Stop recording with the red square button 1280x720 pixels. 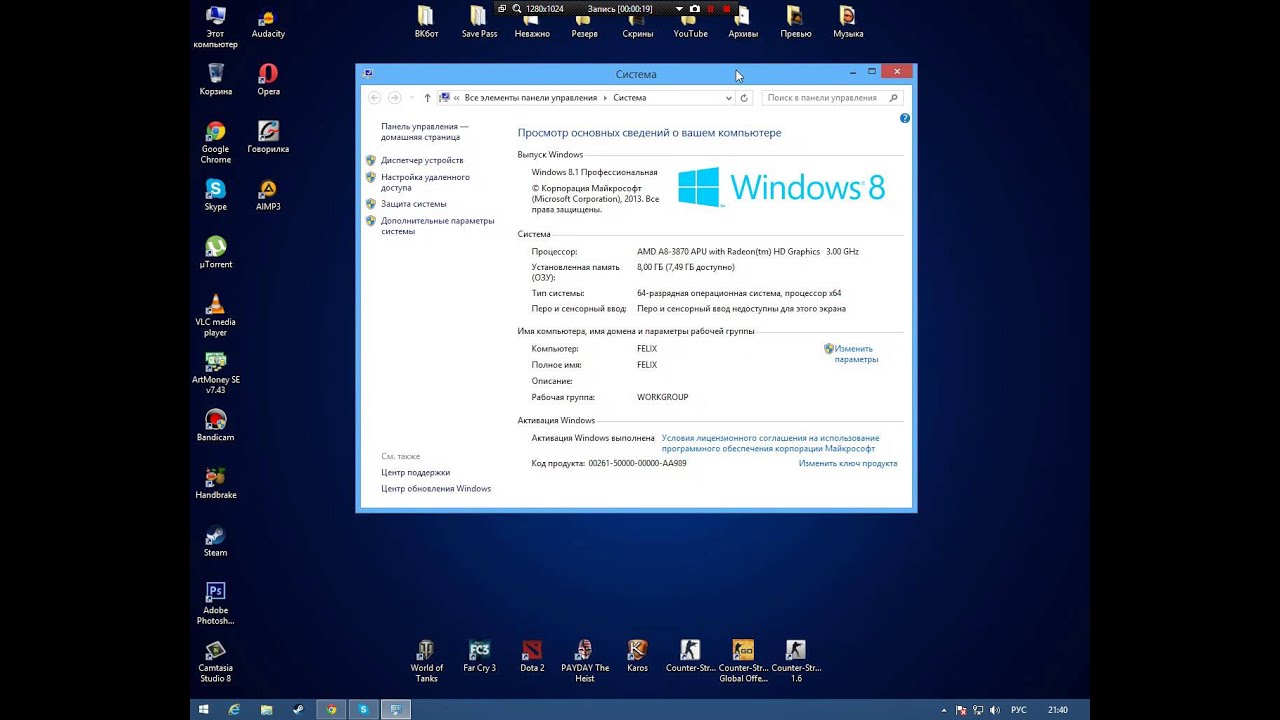pos(727,8)
